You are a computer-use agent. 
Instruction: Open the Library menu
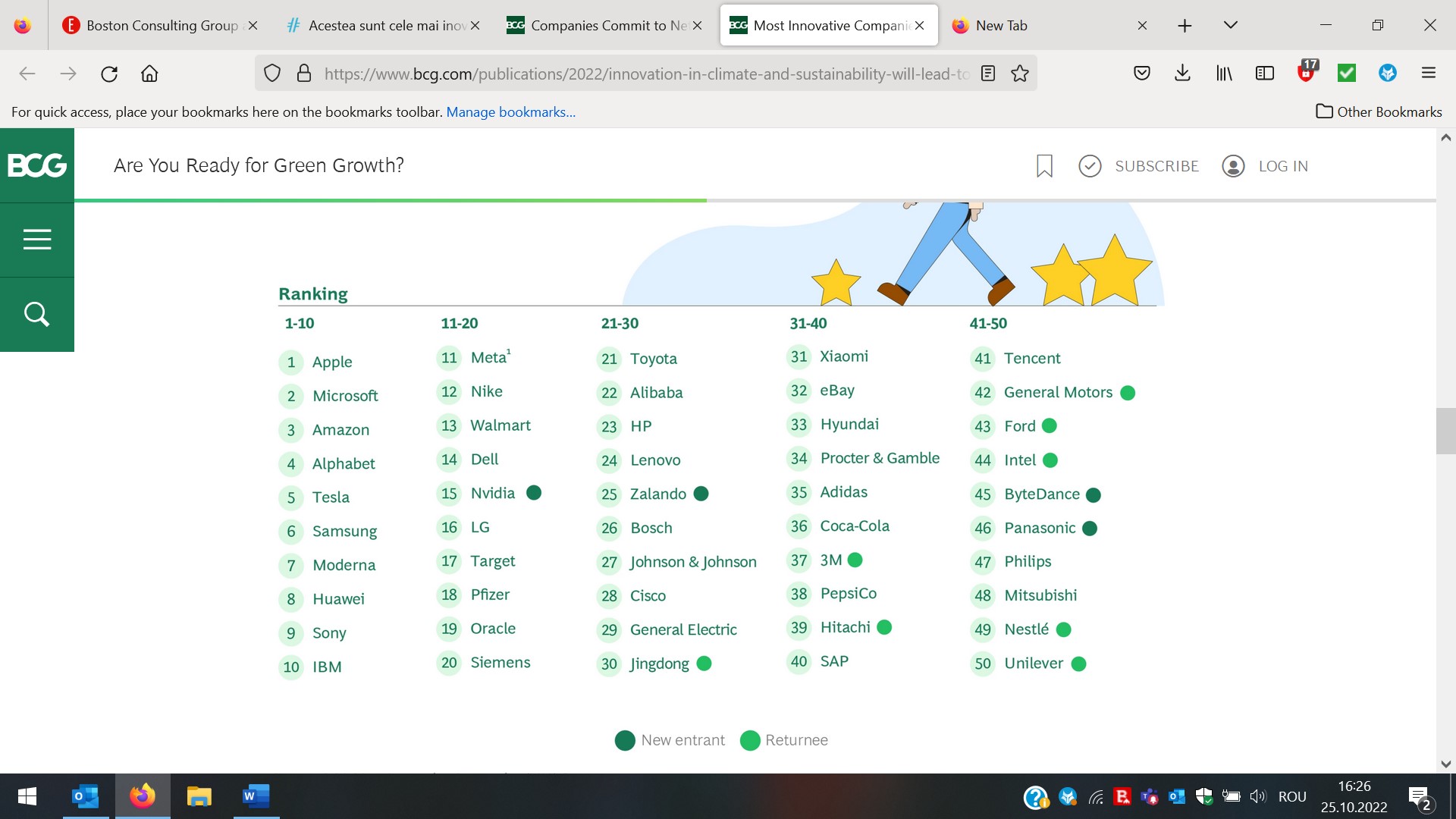point(1224,74)
